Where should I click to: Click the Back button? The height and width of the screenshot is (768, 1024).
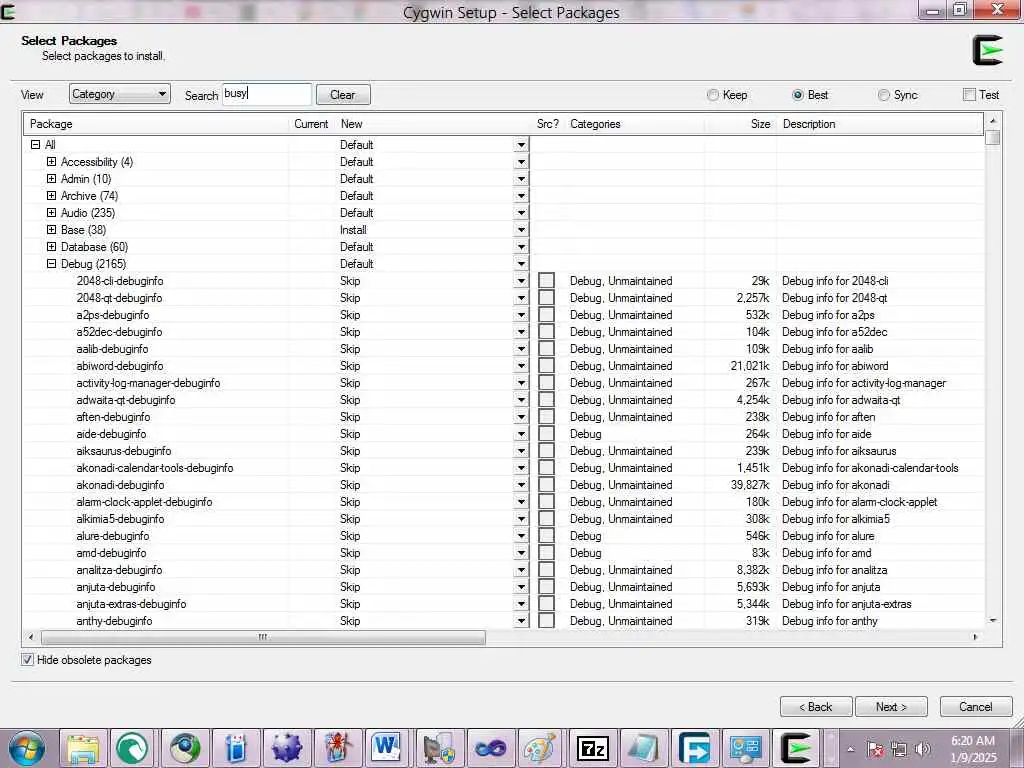(x=816, y=707)
